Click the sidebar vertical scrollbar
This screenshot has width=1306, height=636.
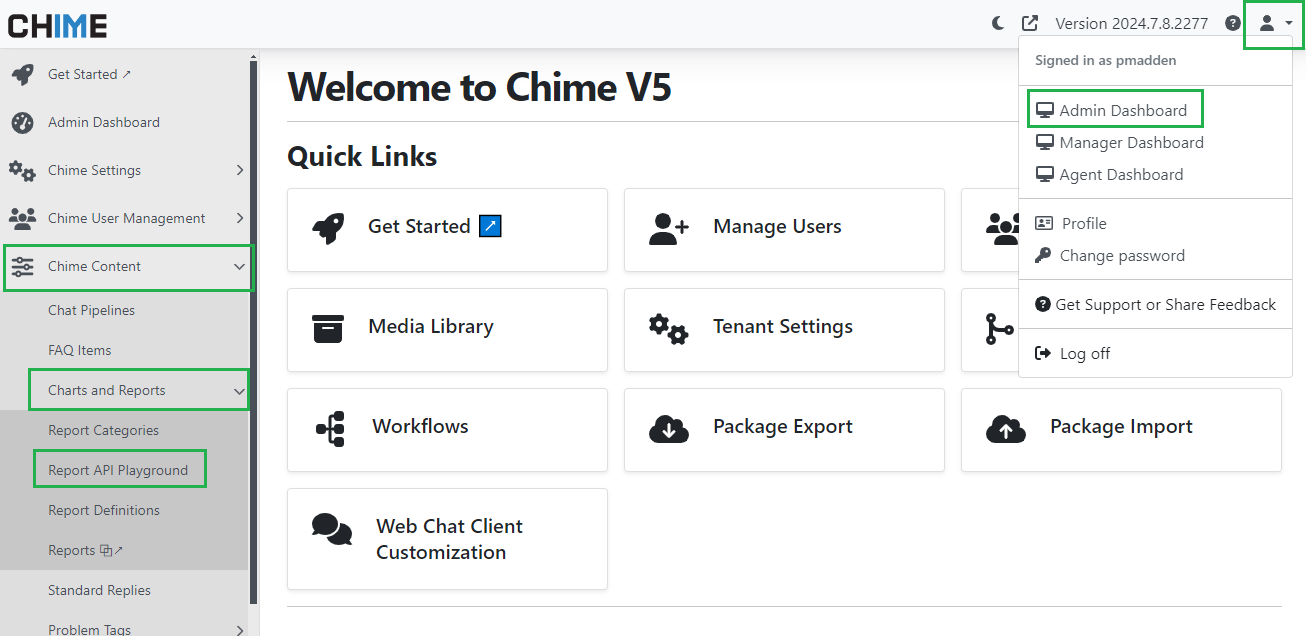click(x=254, y=330)
